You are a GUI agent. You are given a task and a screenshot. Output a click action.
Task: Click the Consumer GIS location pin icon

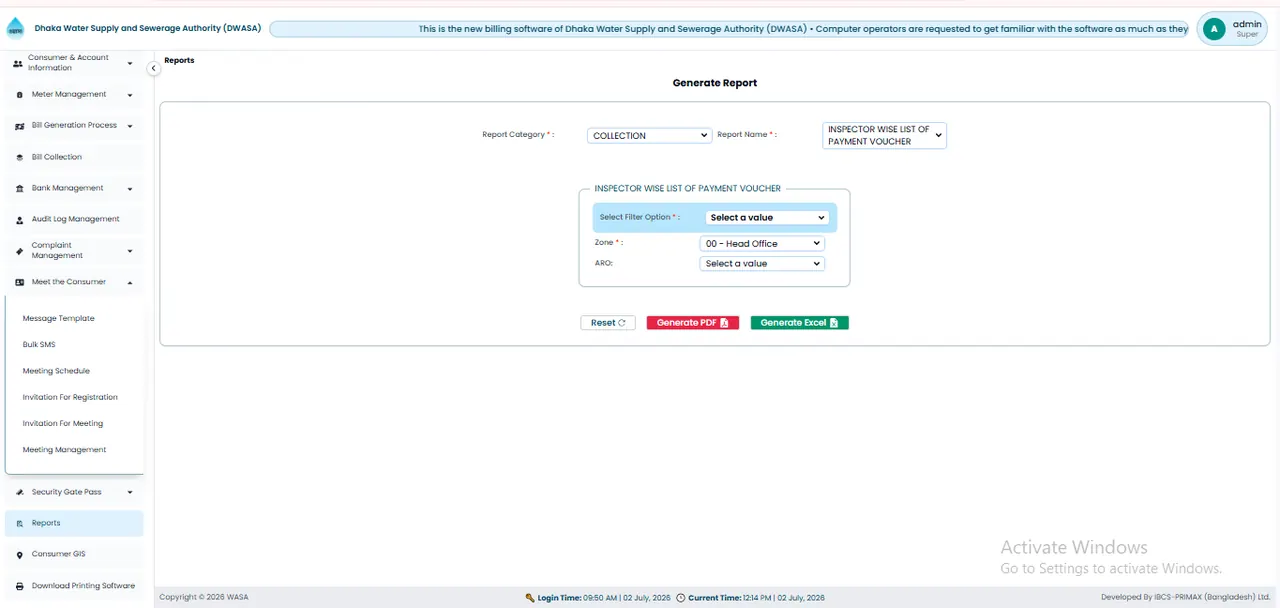click(x=20, y=554)
